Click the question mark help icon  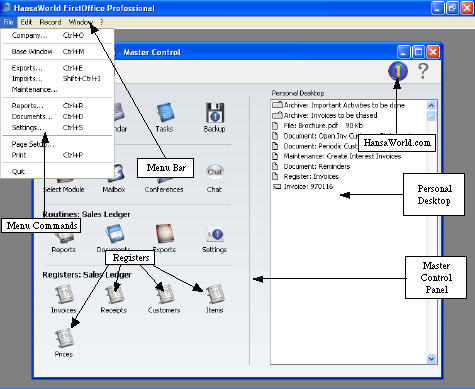[423, 71]
